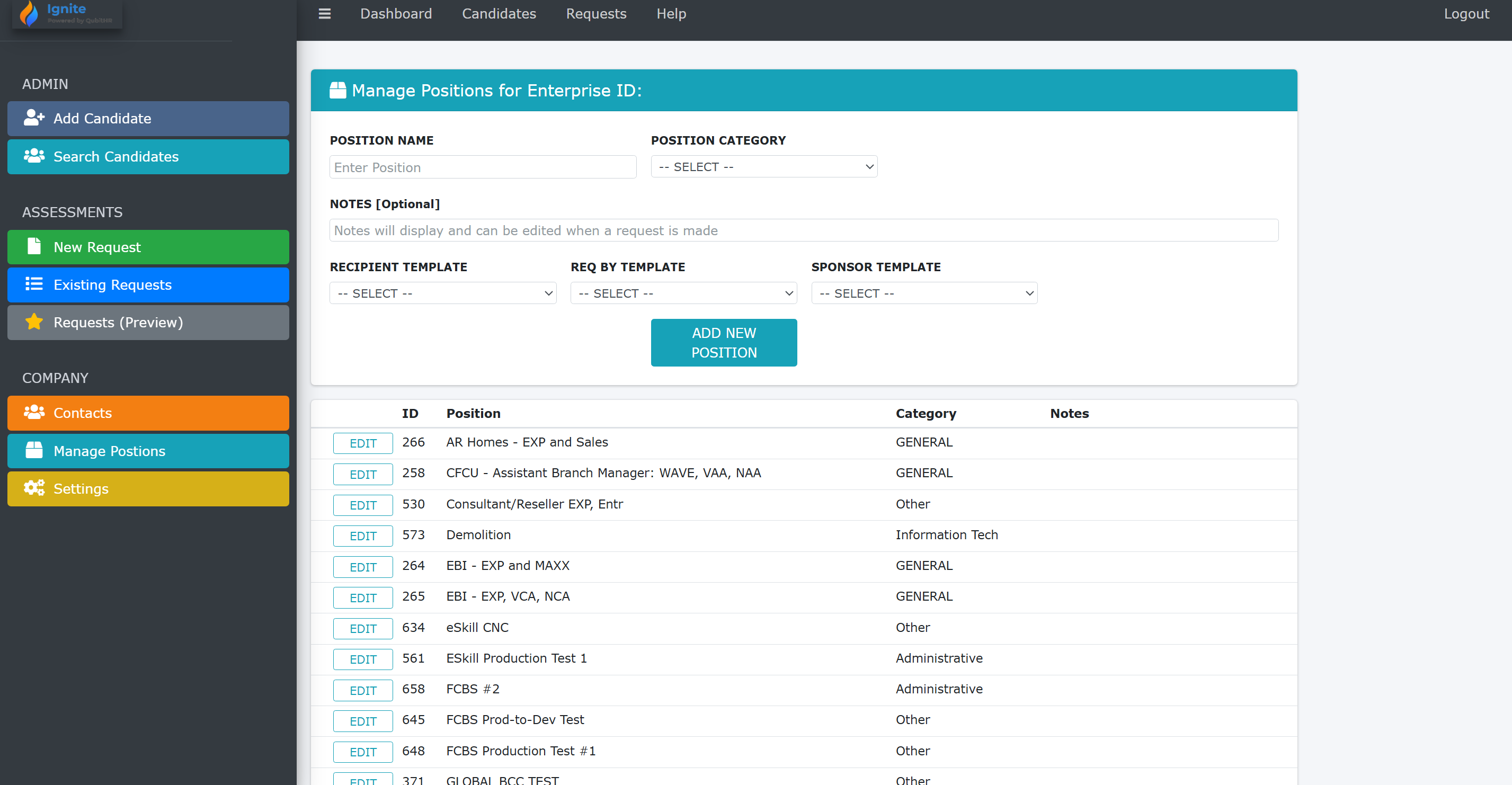Select the 'Demolition' position text
The width and height of the screenshot is (1512, 785).
point(478,534)
